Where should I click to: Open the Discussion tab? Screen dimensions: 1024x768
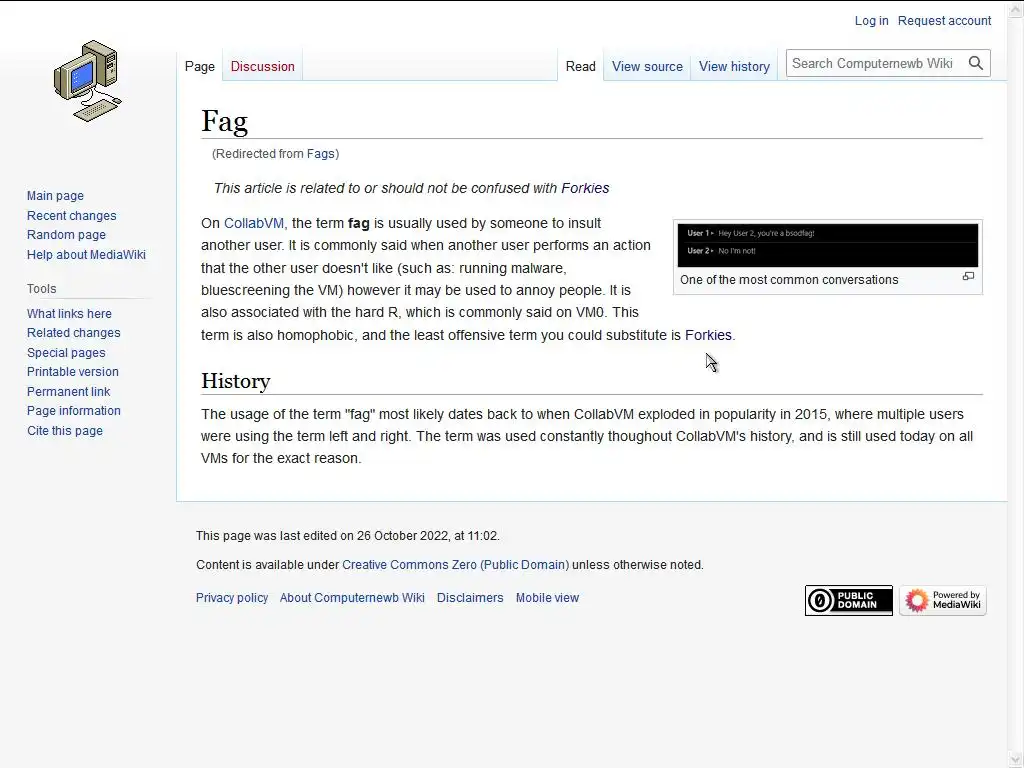(263, 67)
